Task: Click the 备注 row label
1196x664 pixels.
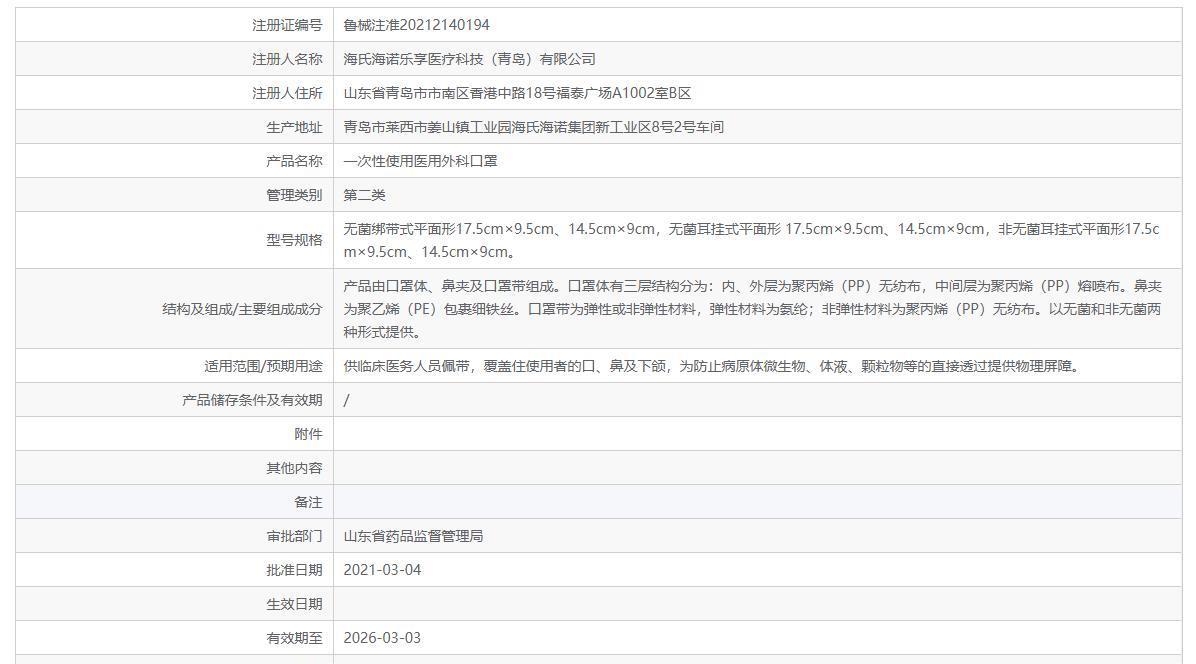Action: pos(308,502)
